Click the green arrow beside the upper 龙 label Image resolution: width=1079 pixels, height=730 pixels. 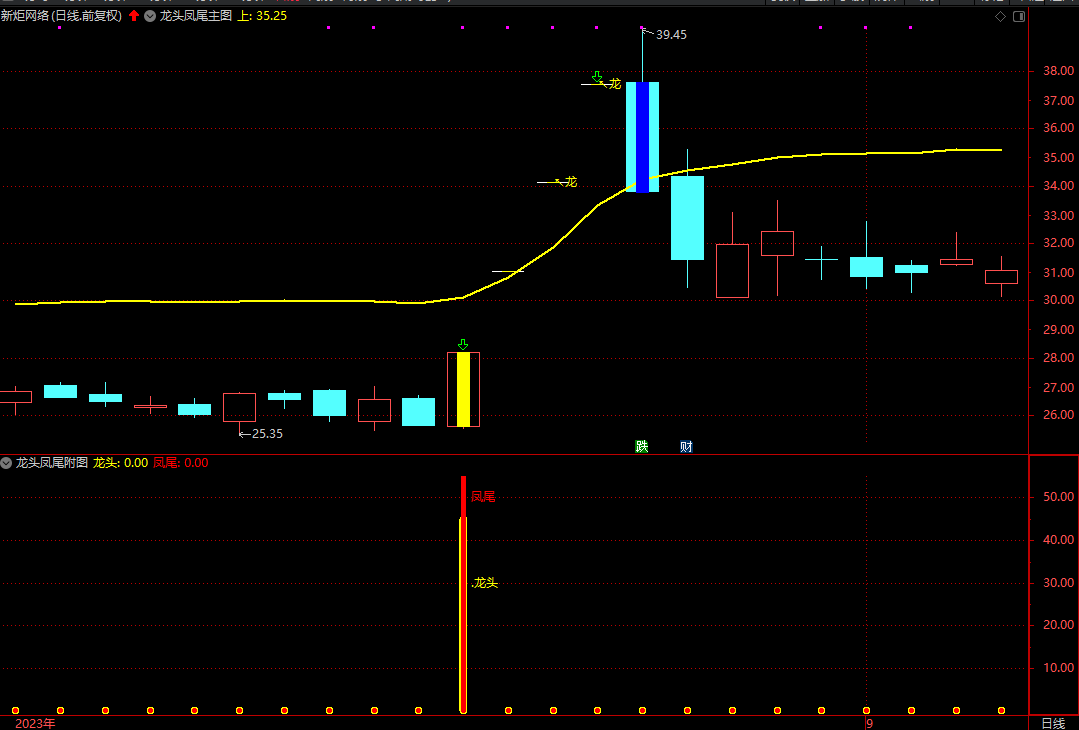pyautogui.click(x=597, y=77)
